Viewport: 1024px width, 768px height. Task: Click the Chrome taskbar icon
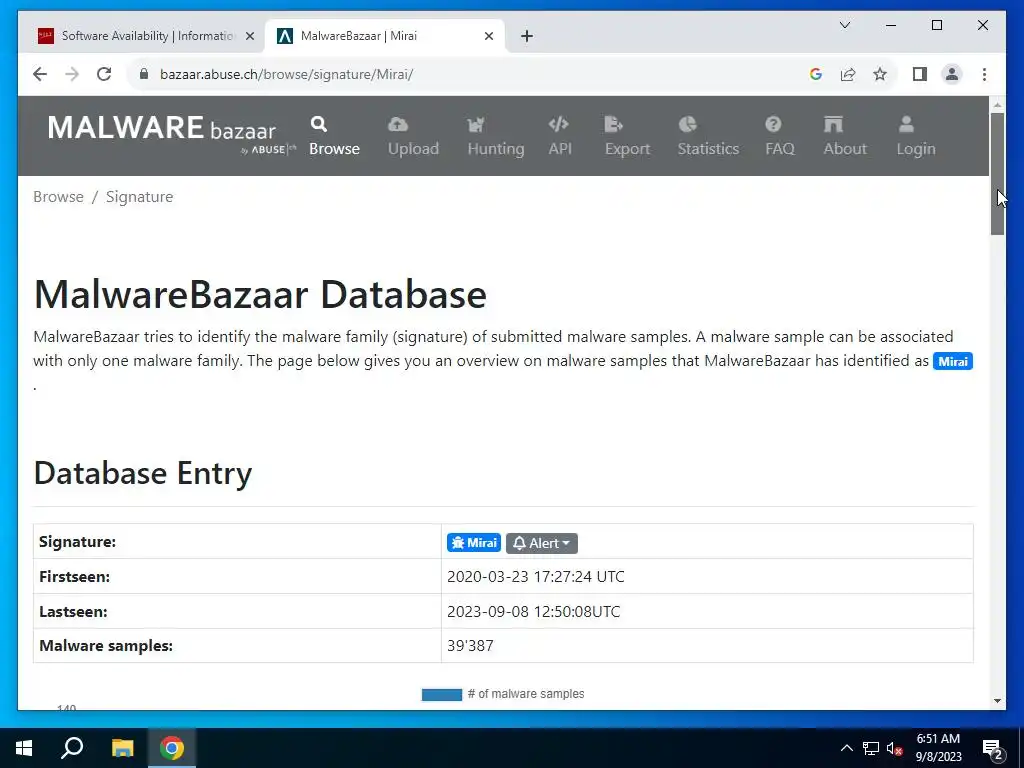point(172,748)
